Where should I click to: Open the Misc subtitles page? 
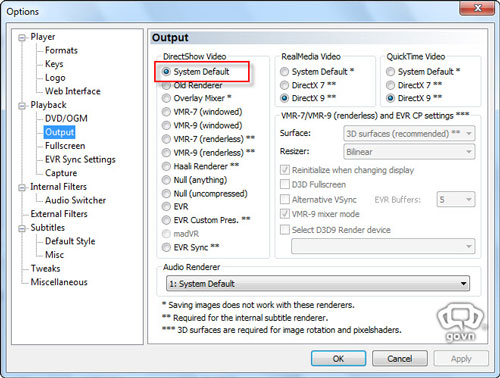54,255
